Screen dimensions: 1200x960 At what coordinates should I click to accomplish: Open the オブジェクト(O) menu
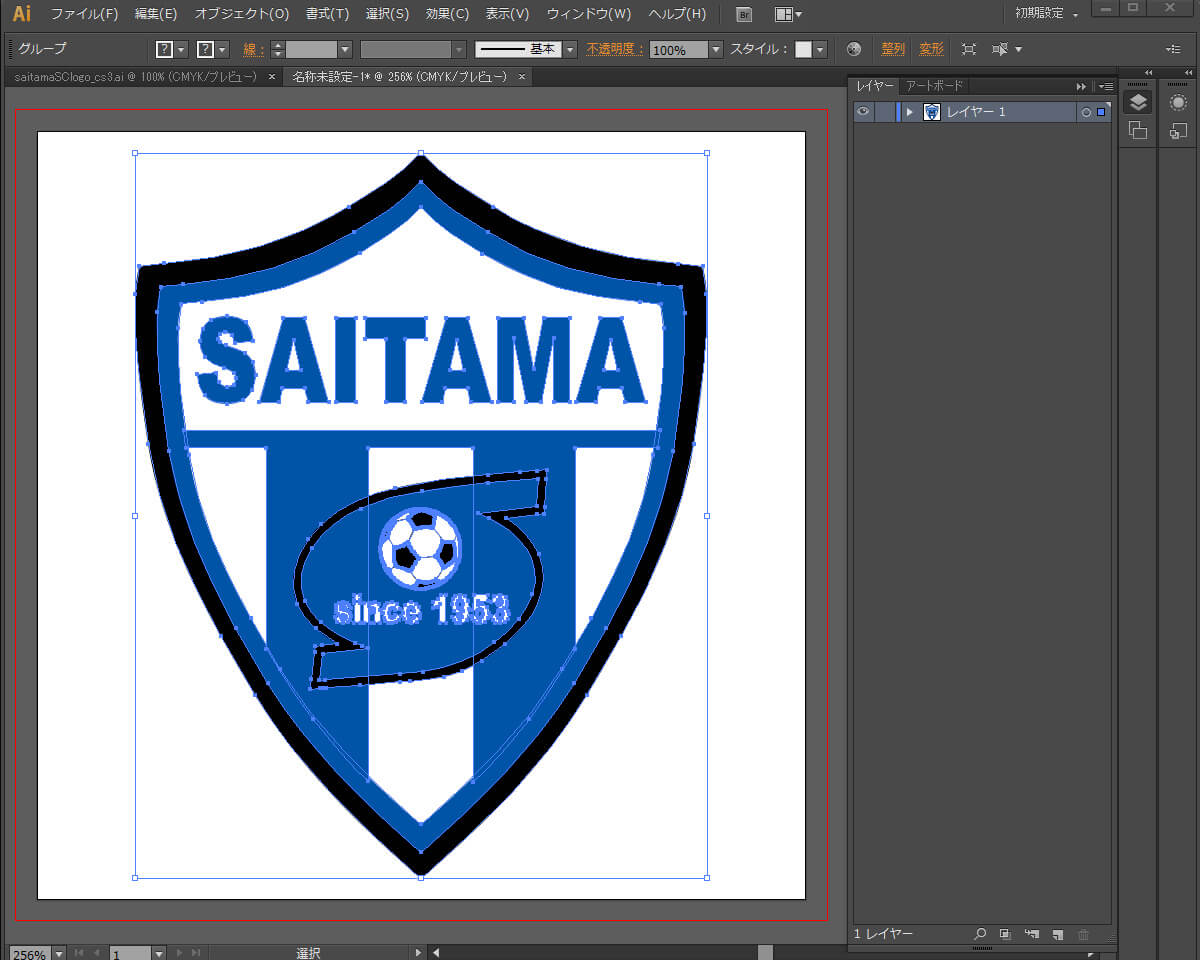pyautogui.click(x=242, y=14)
